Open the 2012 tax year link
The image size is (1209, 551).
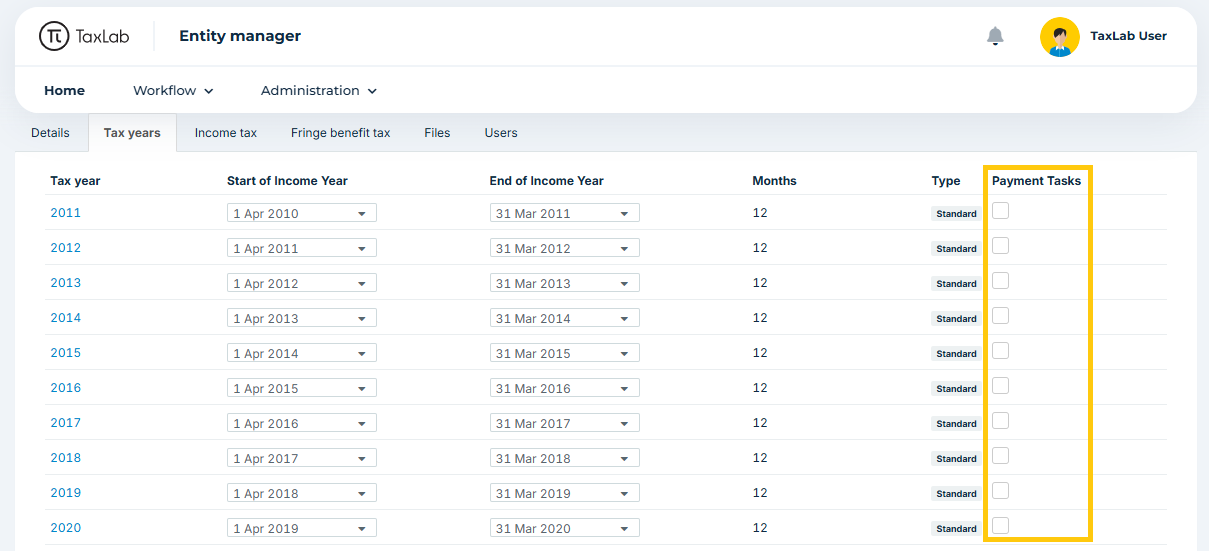(66, 248)
